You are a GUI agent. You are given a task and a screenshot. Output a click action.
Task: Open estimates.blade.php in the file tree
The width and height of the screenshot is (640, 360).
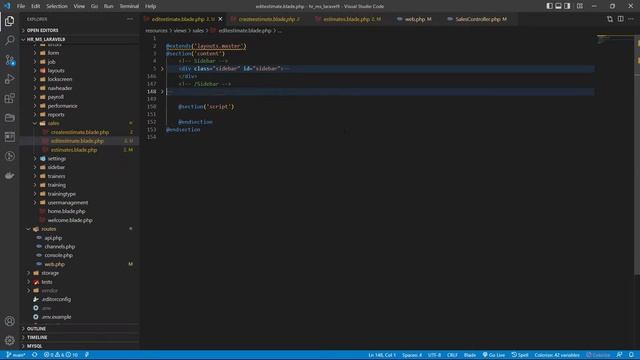pyautogui.click(x=74, y=150)
